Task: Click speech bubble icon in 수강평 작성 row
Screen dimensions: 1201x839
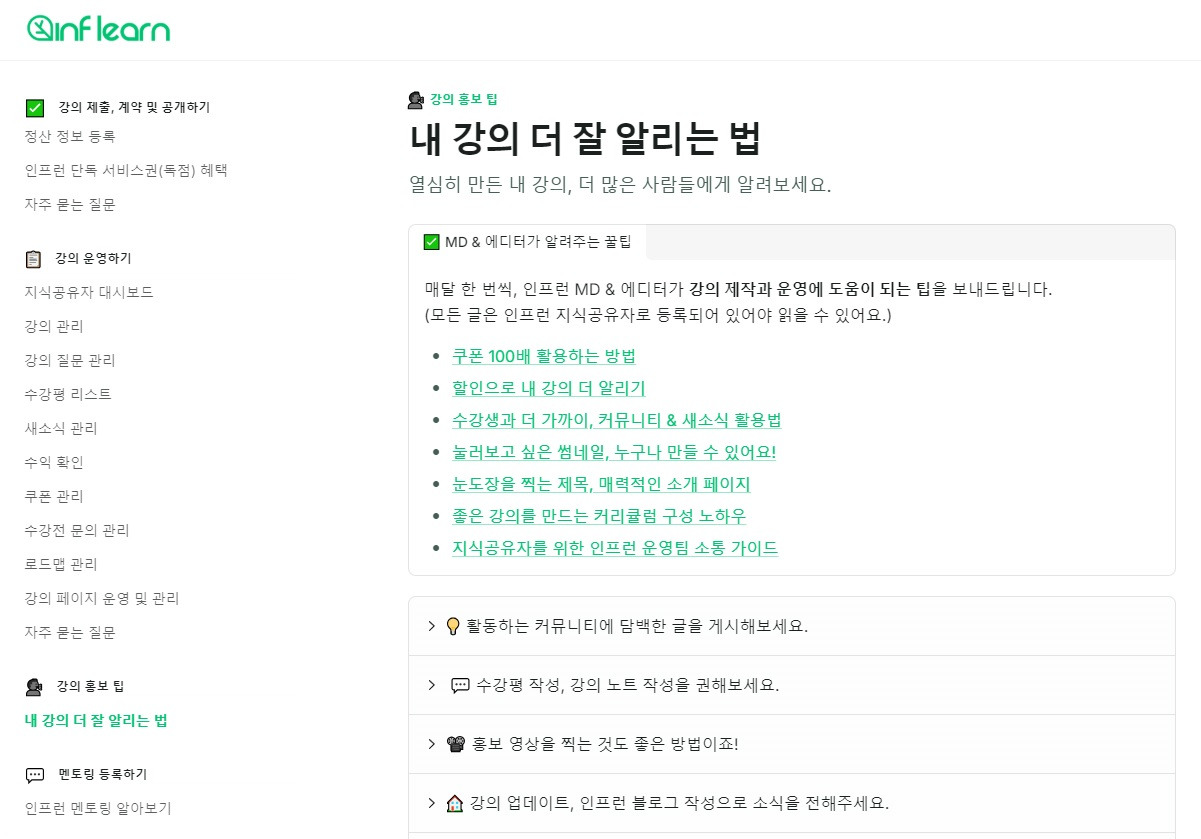Action: pyautogui.click(x=460, y=686)
